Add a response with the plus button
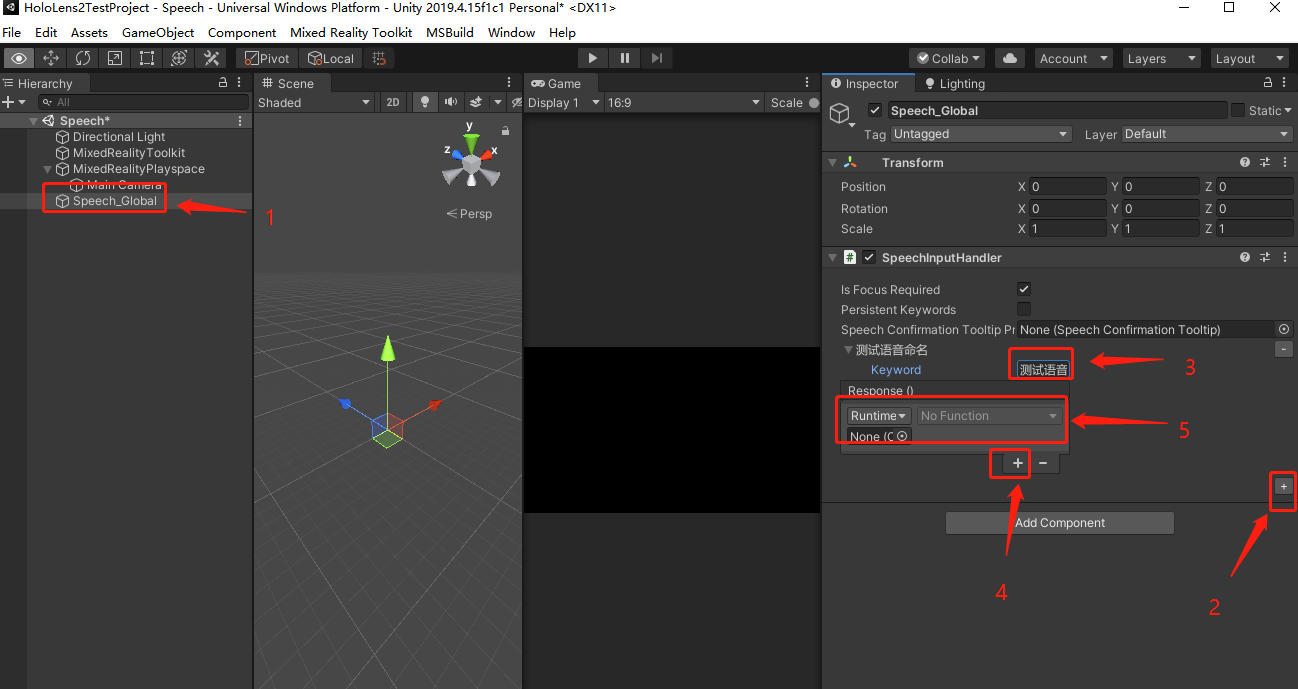The height and width of the screenshot is (689, 1298). pos(1017,463)
